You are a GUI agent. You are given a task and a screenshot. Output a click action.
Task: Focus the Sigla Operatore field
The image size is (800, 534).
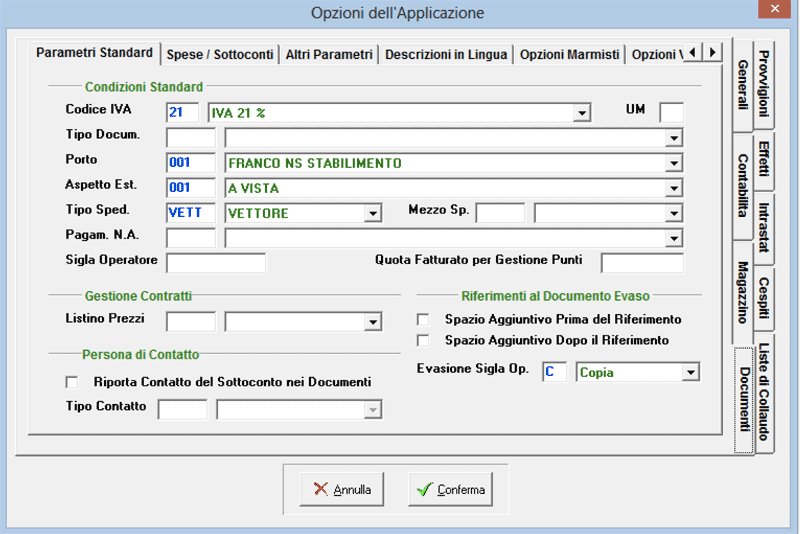tap(216, 263)
